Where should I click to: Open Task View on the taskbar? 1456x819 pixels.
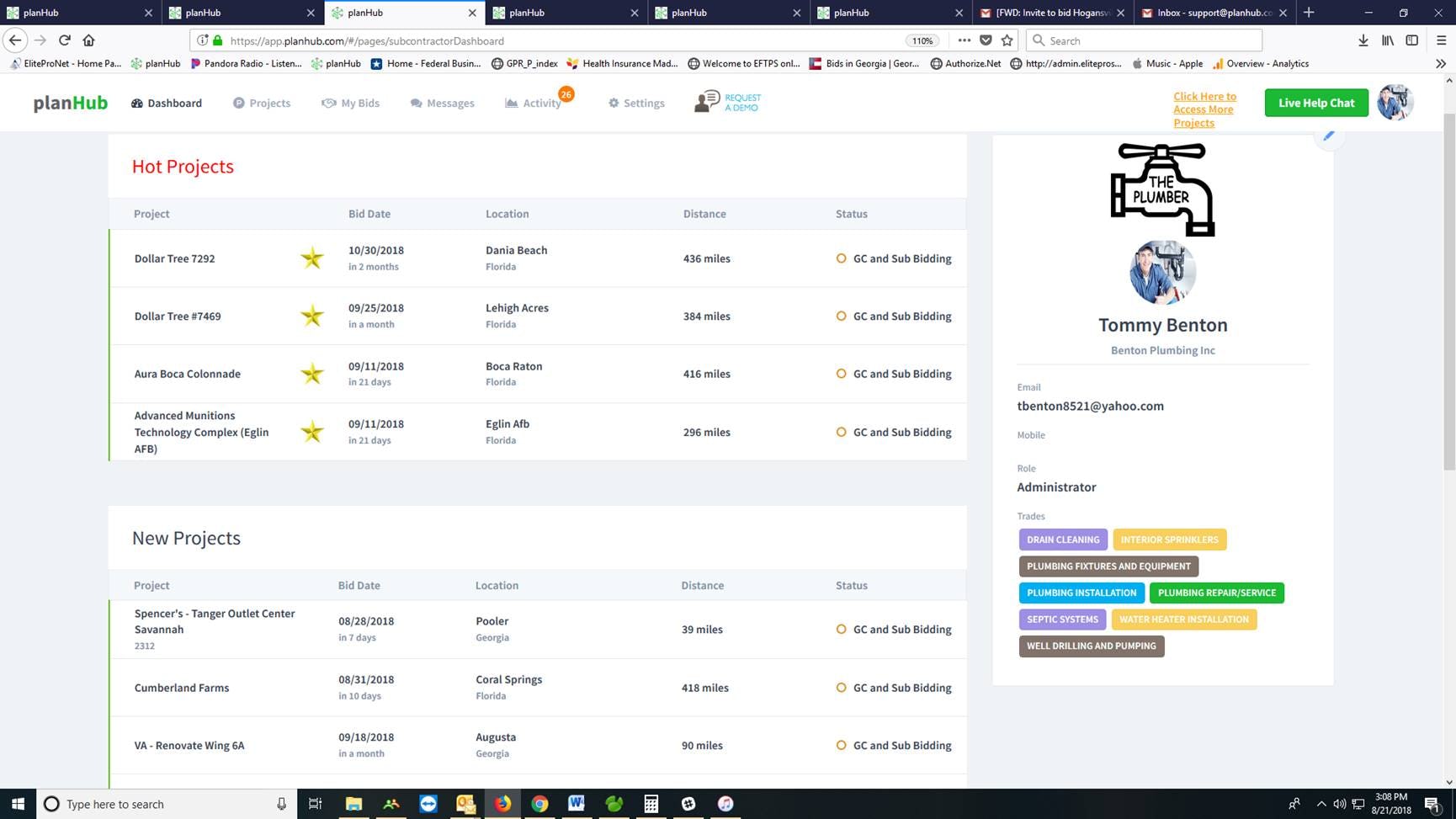(x=316, y=804)
